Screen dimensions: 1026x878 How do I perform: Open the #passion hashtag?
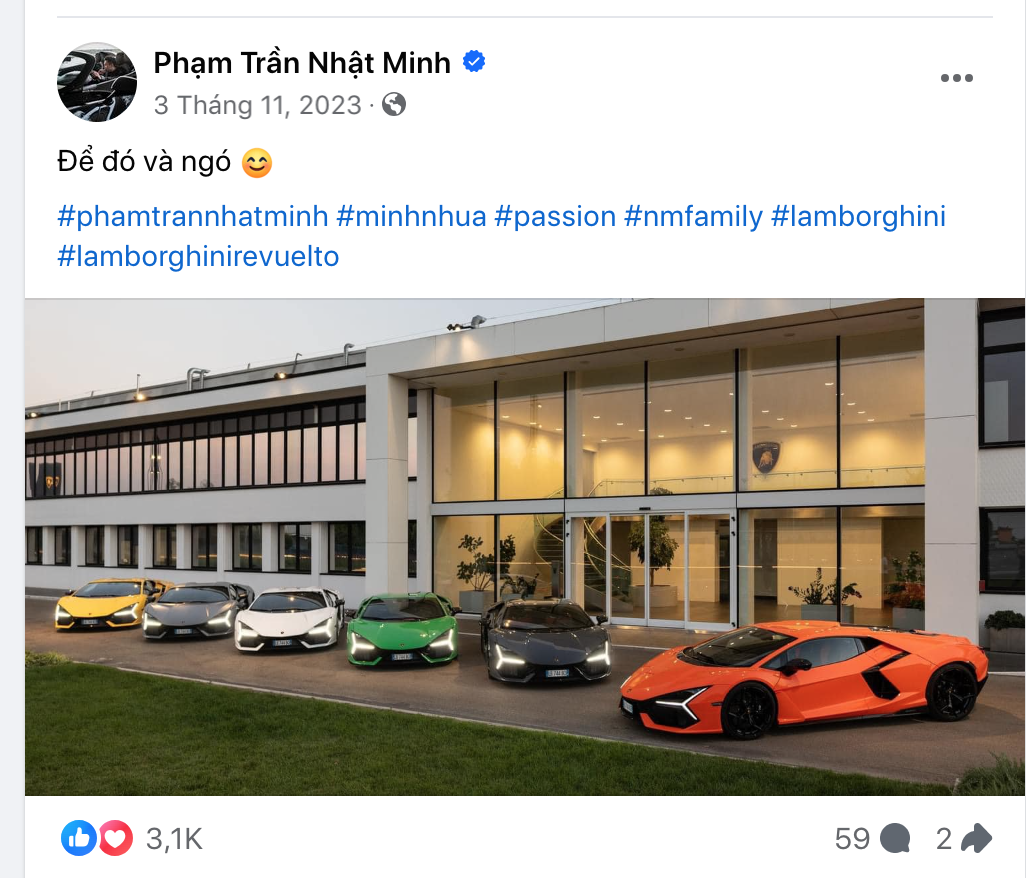(555, 216)
